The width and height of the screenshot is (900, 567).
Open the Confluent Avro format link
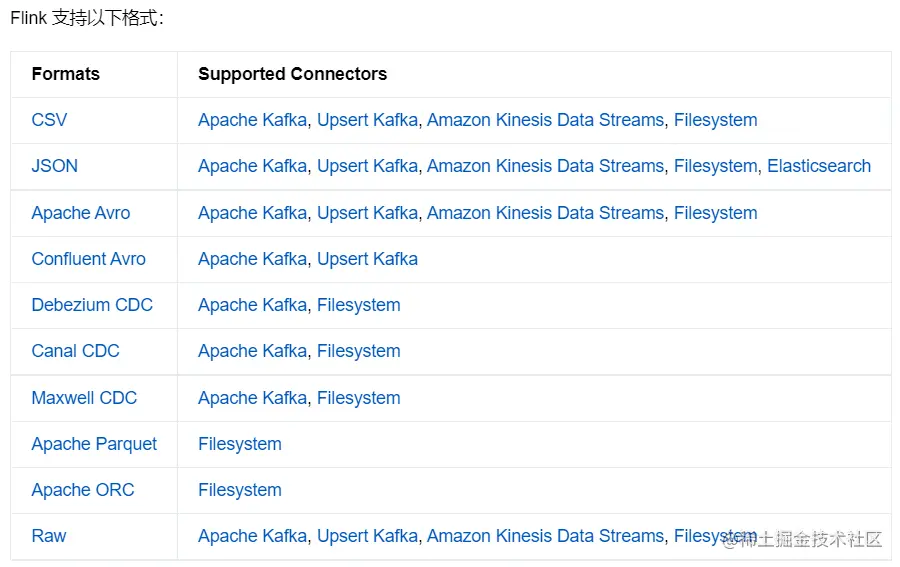pos(88,259)
